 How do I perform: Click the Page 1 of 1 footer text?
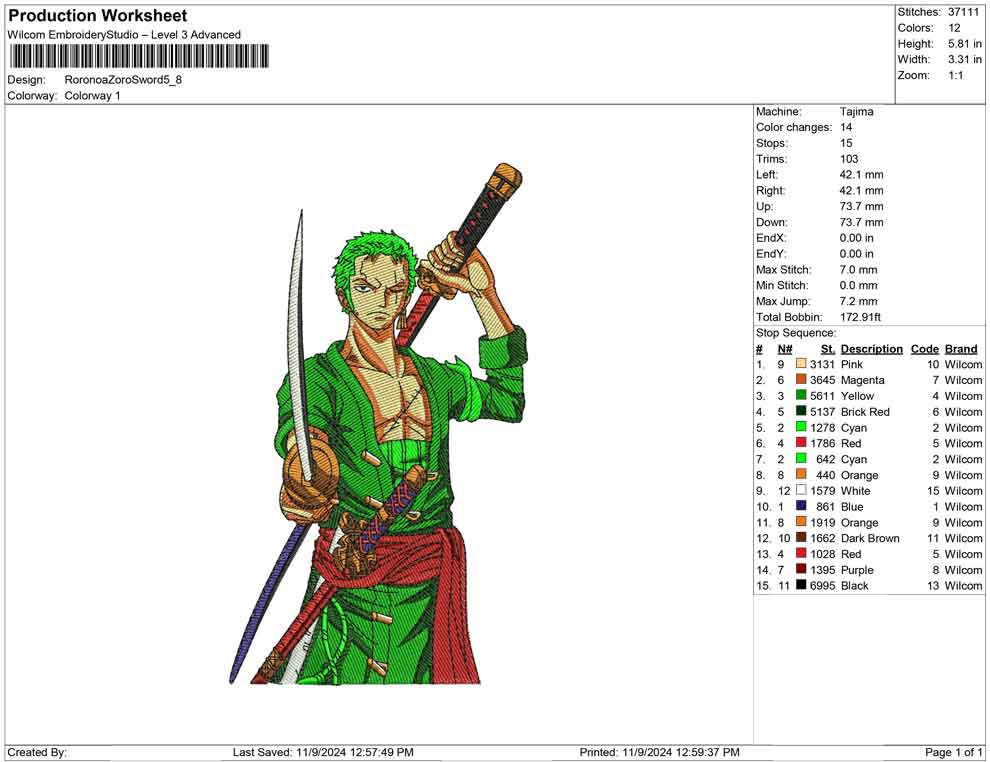coord(954,752)
